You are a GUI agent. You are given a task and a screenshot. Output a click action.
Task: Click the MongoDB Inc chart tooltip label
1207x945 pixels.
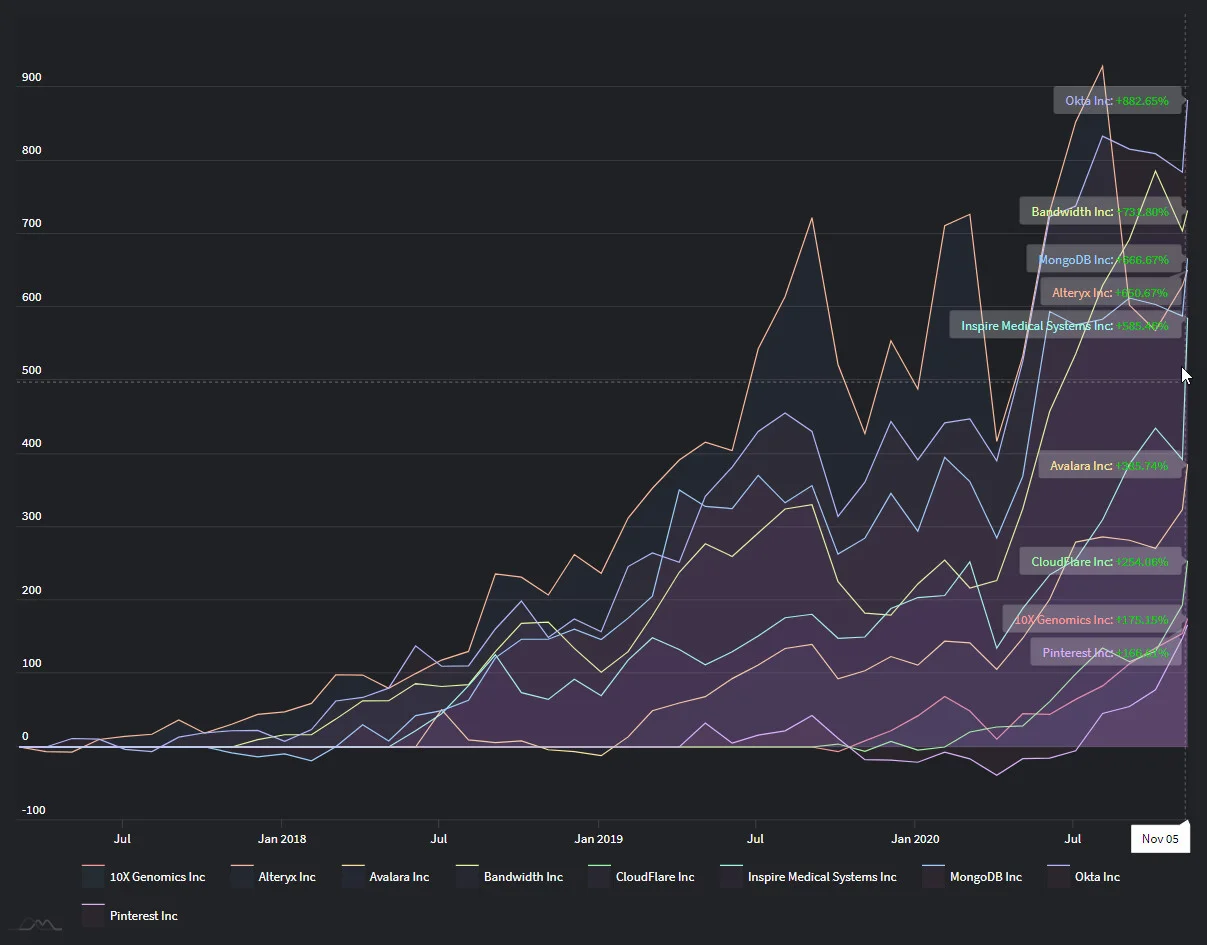[x=1103, y=260]
